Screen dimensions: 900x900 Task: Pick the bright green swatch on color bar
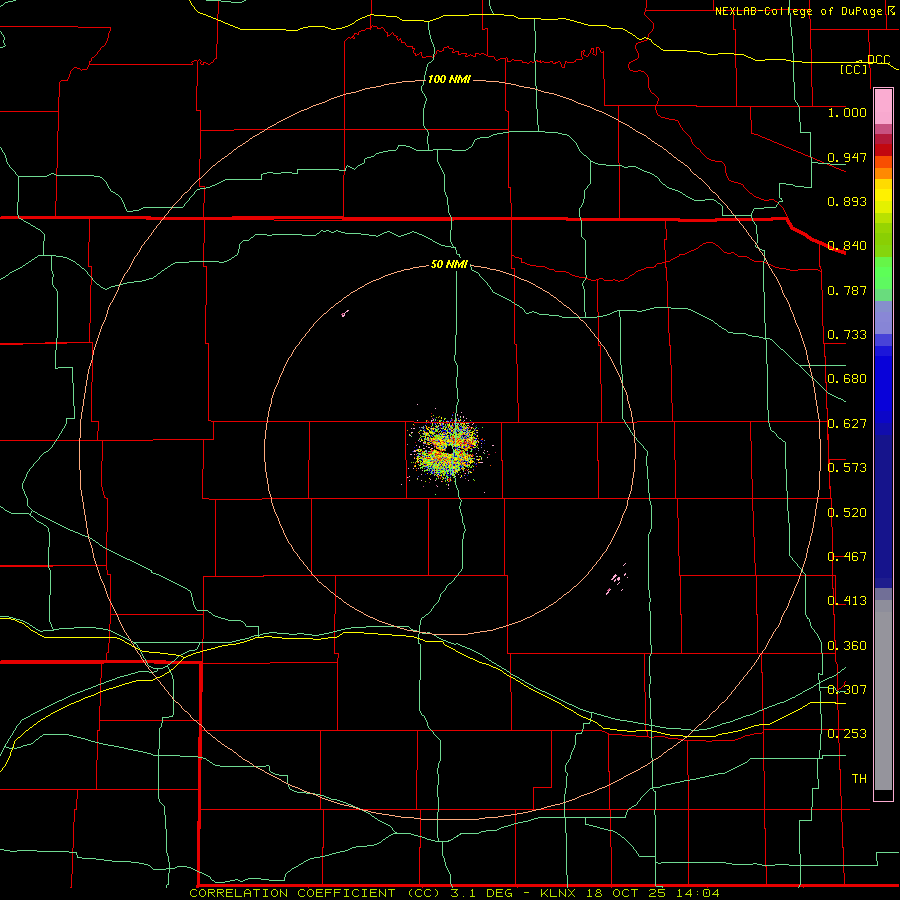[883, 273]
